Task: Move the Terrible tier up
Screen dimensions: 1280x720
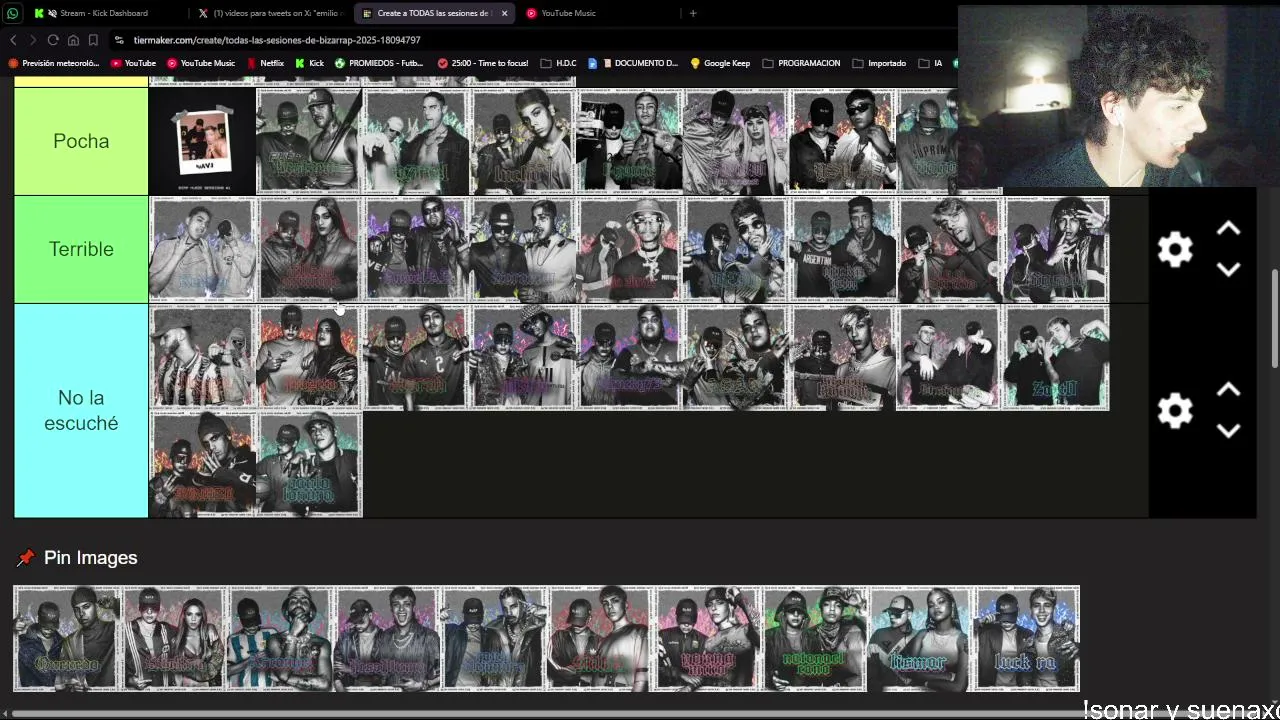Action: 1228,229
